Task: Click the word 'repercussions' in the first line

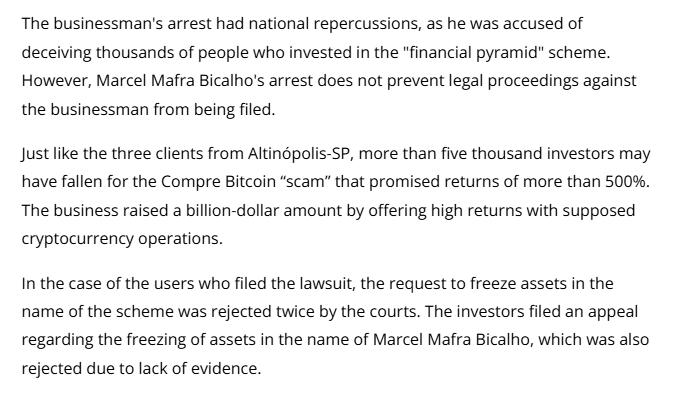Action: click(x=365, y=24)
